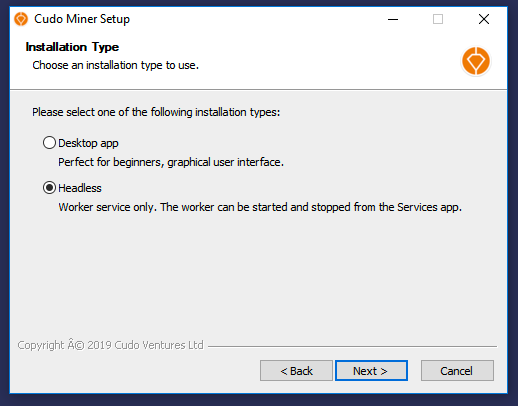Click the greyed-out maximize window button
This screenshot has width=518, height=406.
coord(438,19)
